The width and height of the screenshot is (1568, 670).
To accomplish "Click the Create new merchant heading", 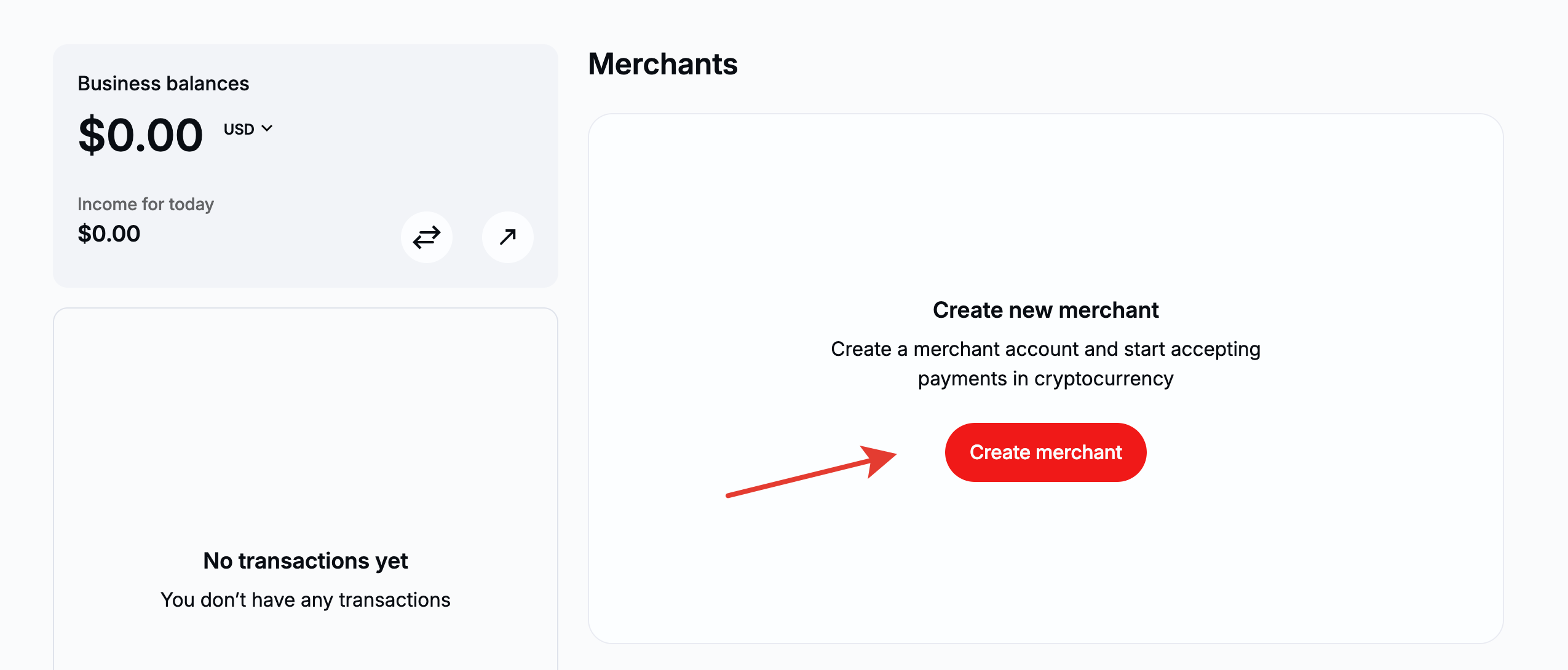I will (x=1045, y=310).
